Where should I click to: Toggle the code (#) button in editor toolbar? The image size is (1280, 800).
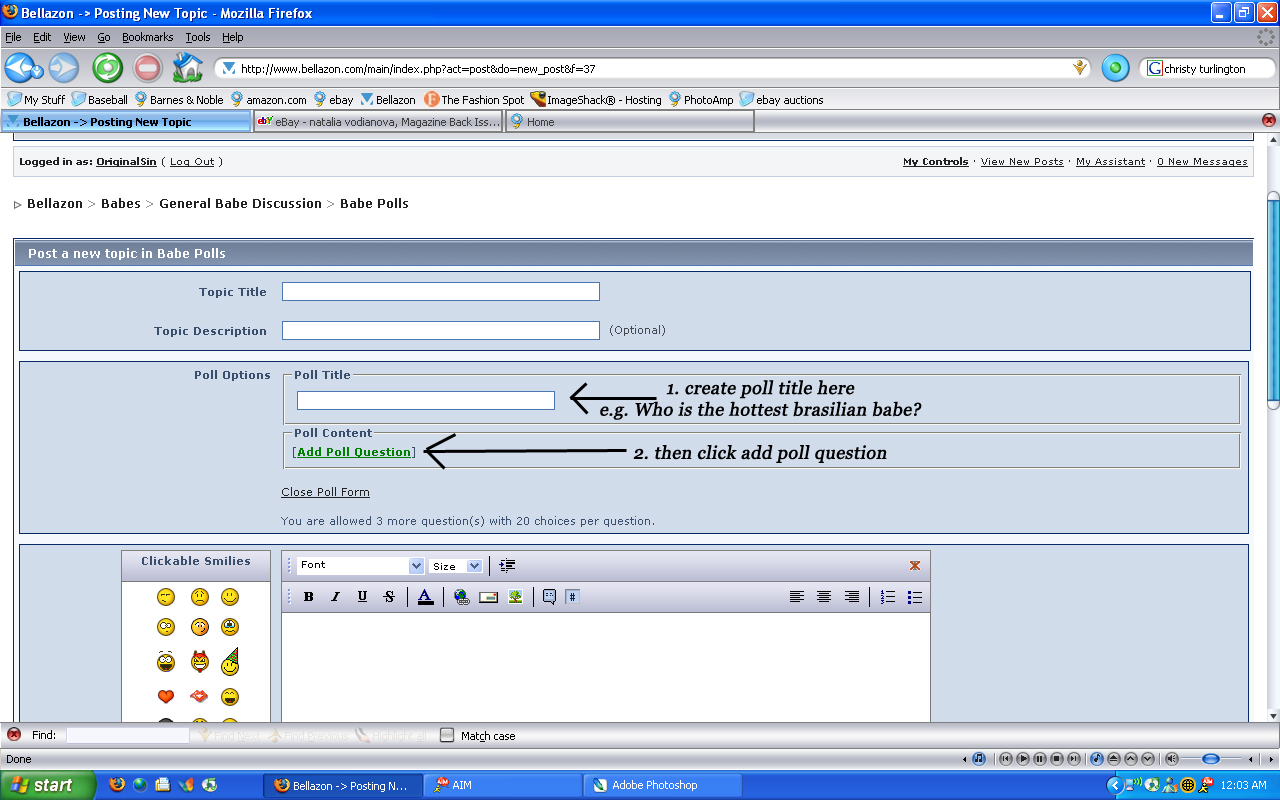click(572, 597)
